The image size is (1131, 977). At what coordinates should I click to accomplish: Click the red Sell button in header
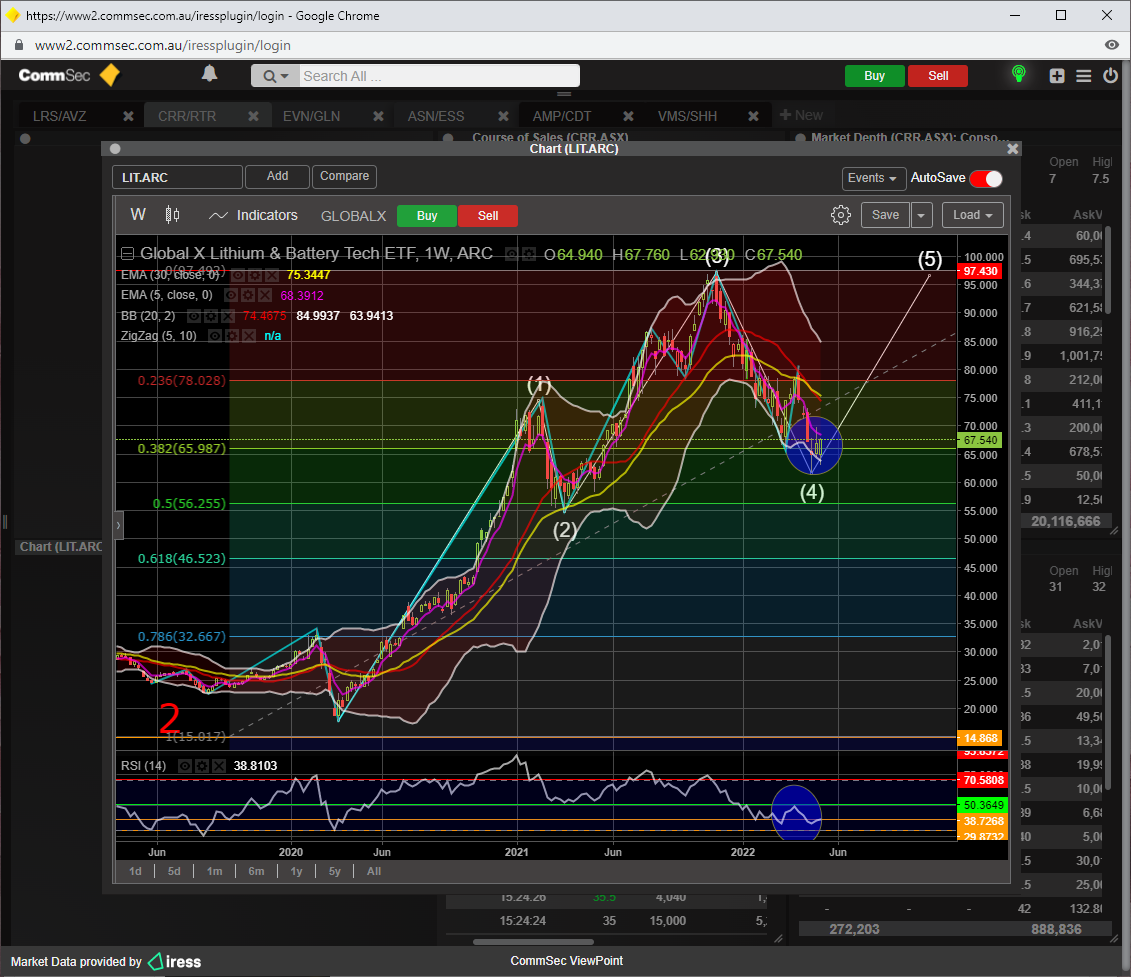pyautogui.click(x=938, y=76)
